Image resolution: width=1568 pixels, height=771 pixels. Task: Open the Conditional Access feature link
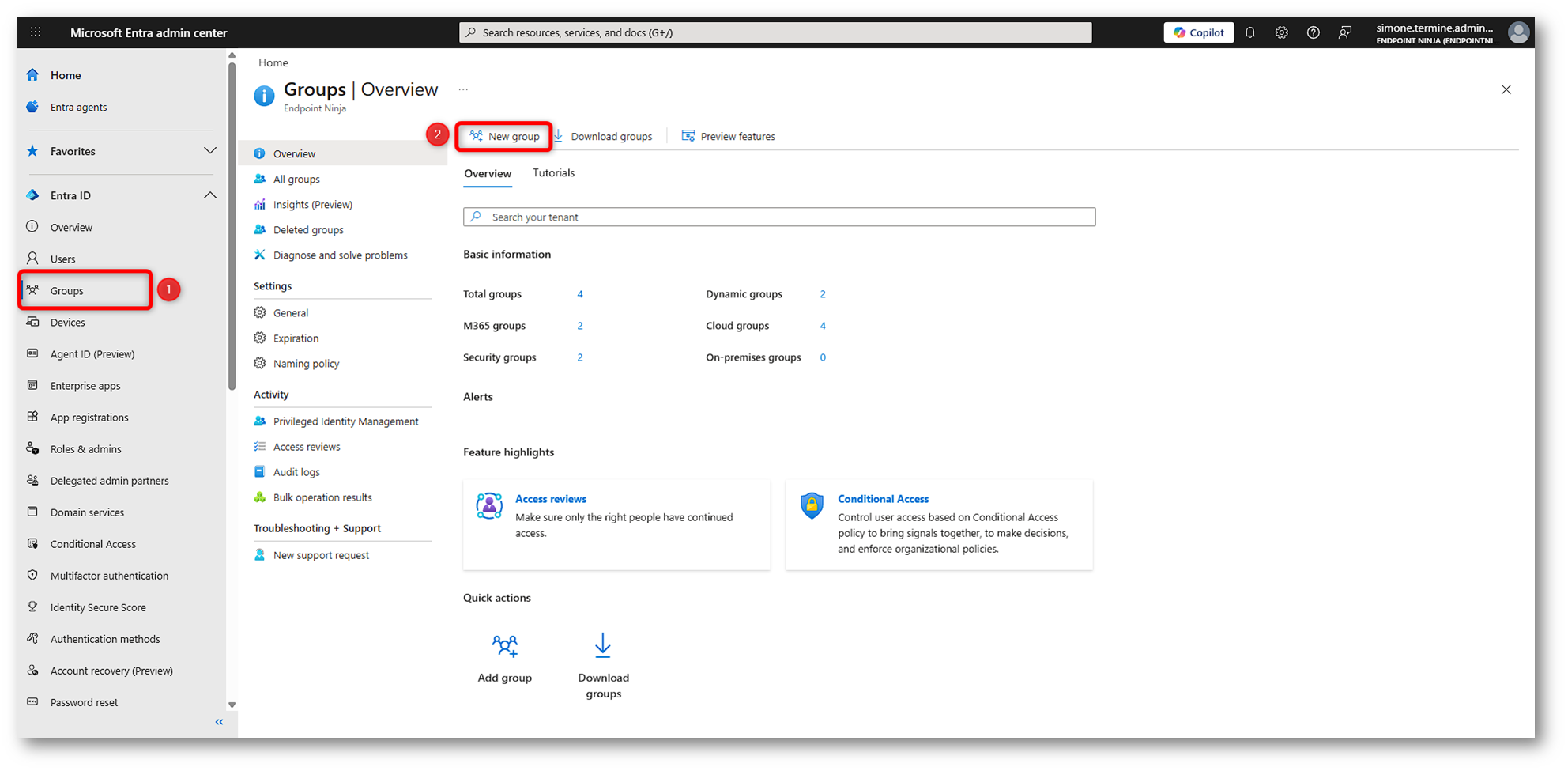[883, 499]
